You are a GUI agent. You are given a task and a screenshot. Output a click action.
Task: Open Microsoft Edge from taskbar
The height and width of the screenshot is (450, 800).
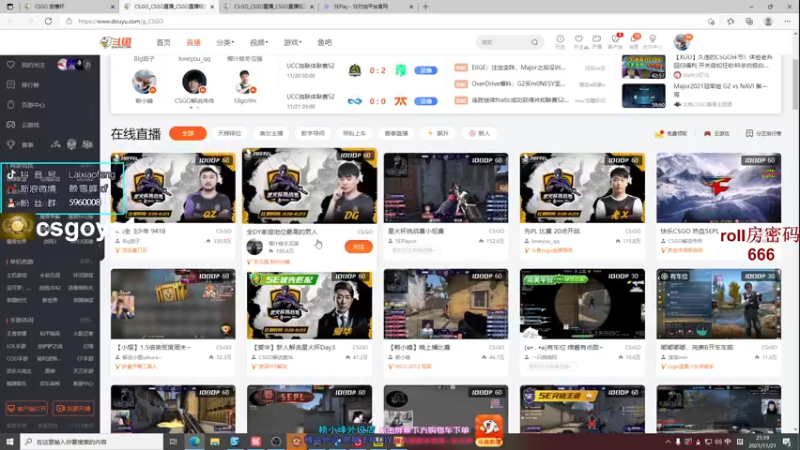pyautogui.click(x=194, y=441)
